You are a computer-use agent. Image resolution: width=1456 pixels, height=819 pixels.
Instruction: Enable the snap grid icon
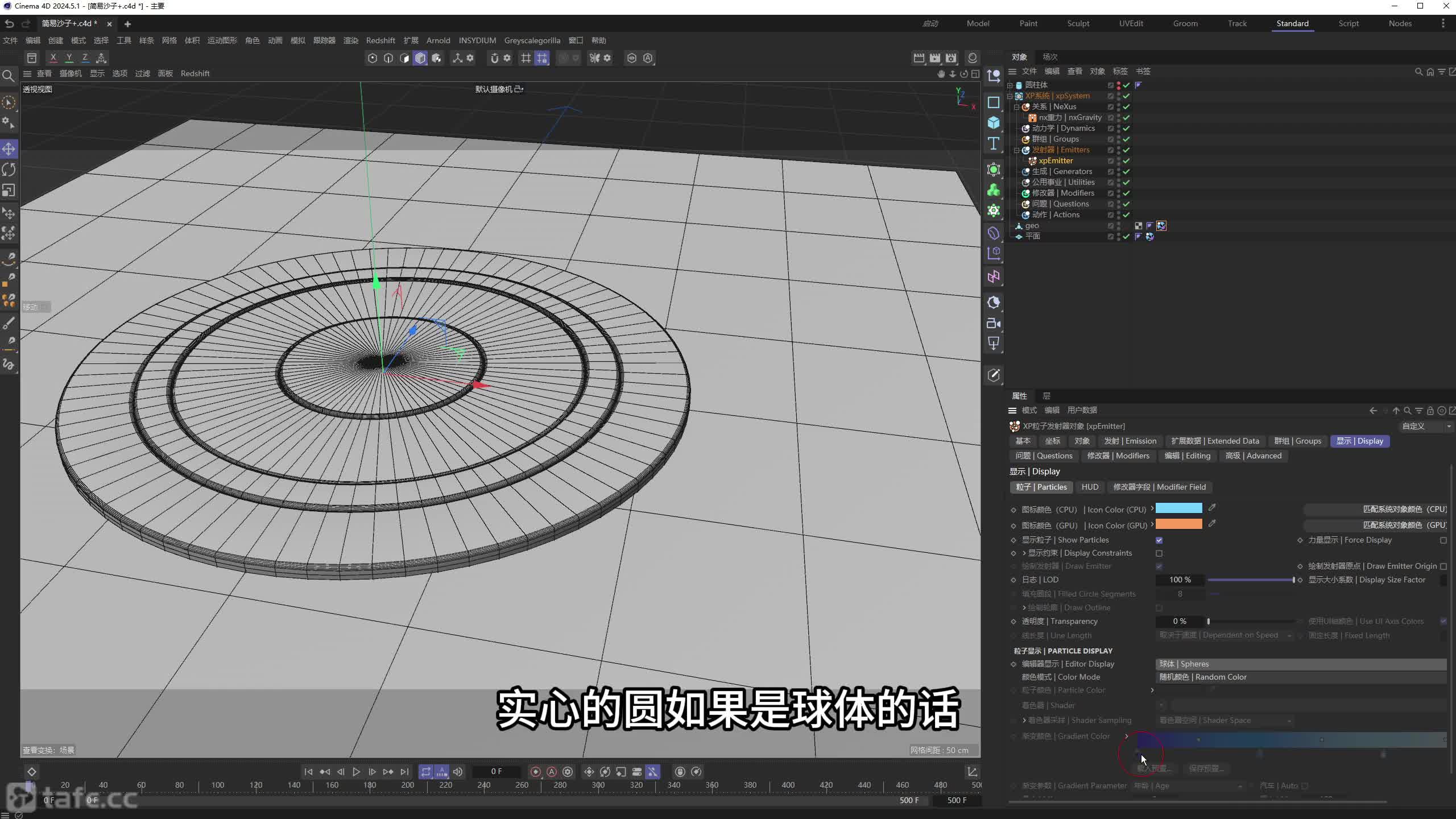526,58
